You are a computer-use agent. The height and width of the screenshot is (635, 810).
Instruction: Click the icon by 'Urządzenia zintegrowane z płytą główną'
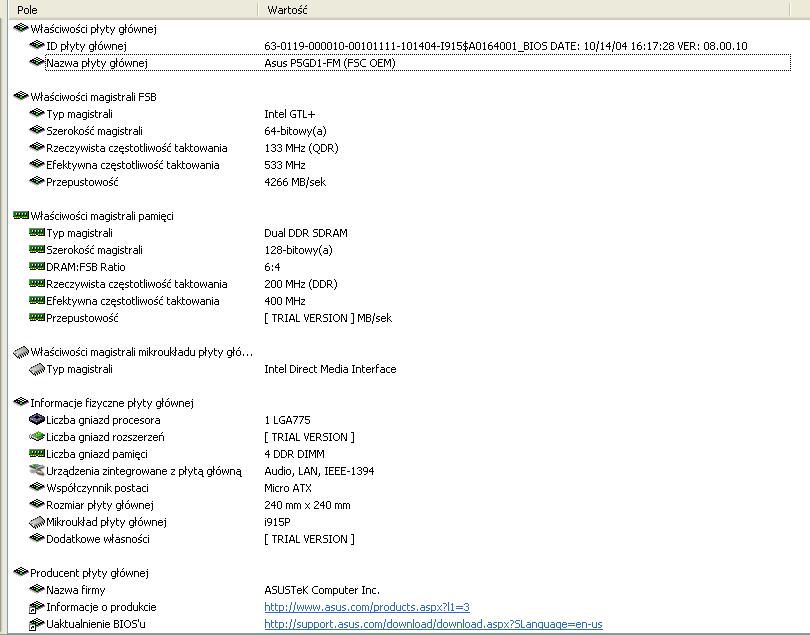point(37,470)
